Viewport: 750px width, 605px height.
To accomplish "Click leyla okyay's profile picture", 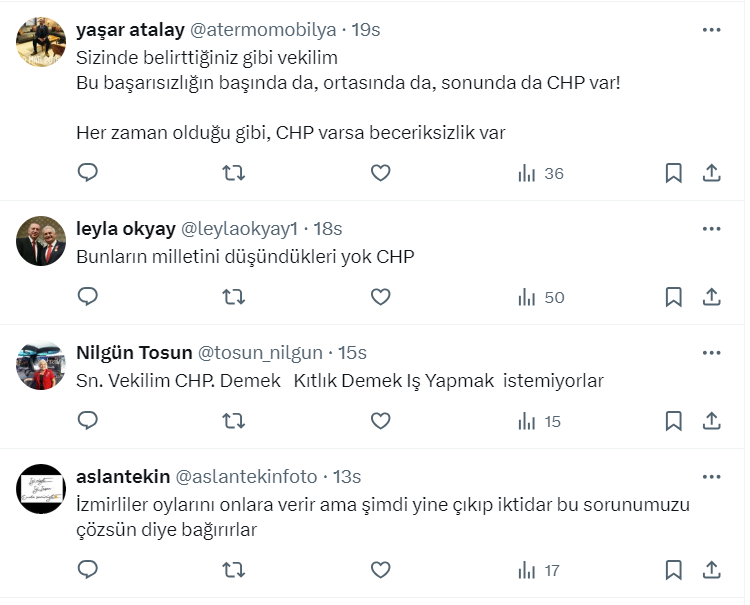I will point(41,240).
